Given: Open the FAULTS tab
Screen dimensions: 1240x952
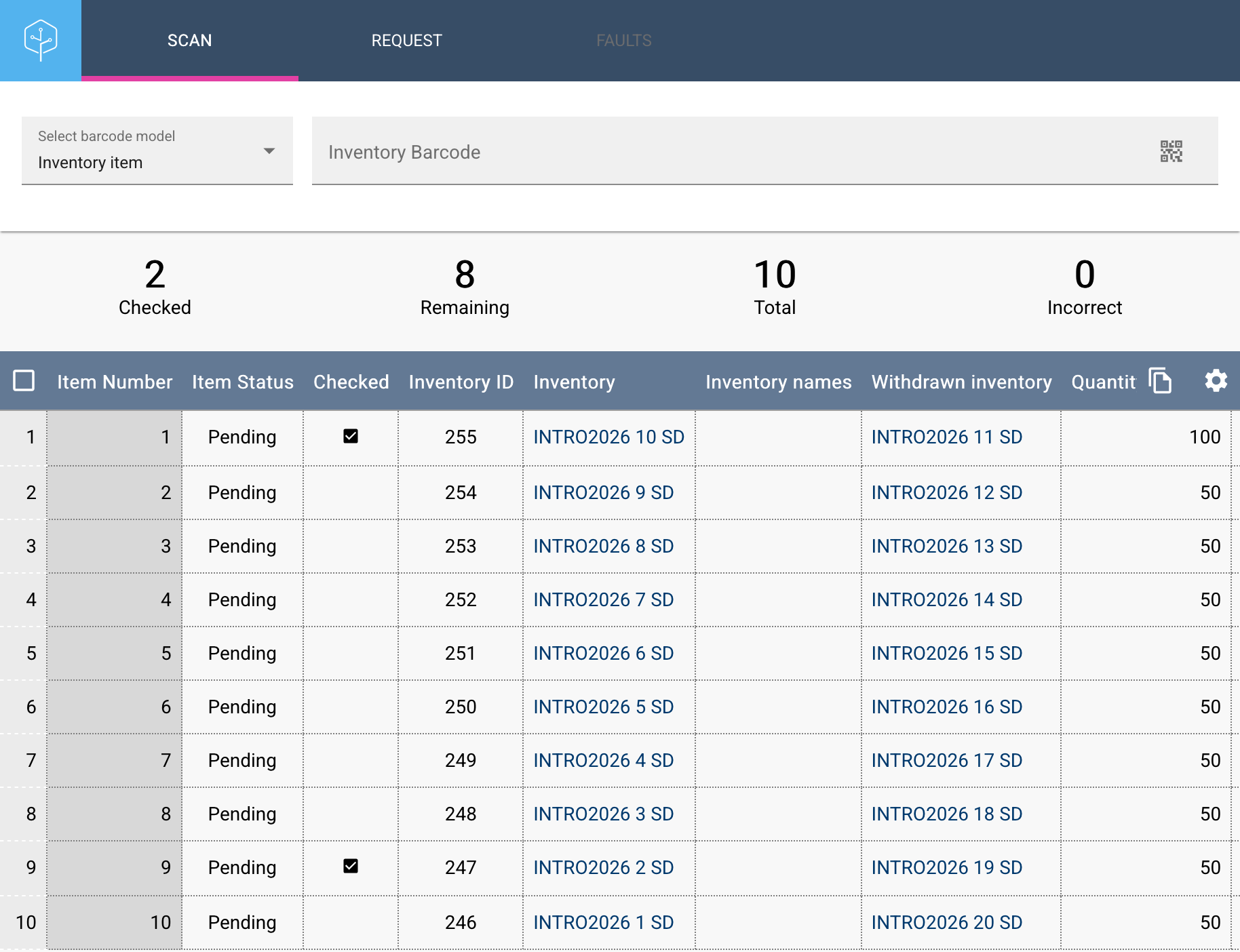Looking at the screenshot, I should coord(624,41).
